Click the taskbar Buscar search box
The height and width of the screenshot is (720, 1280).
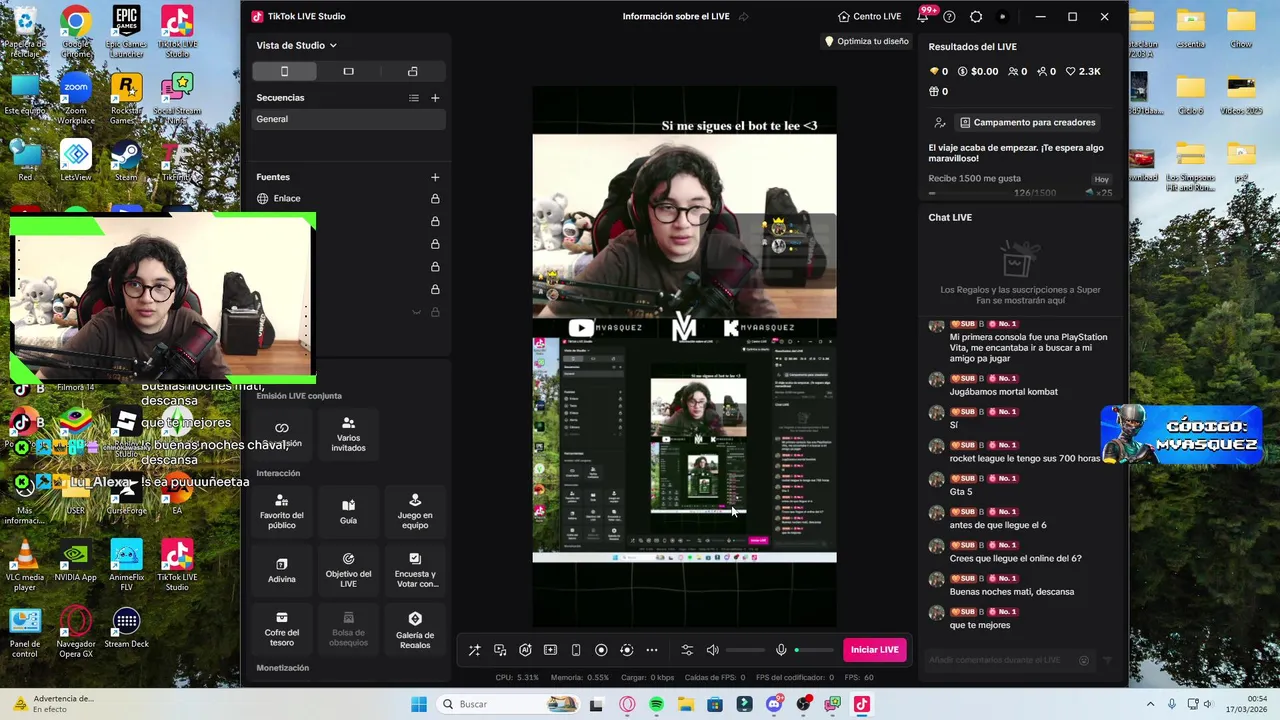tap(508, 704)
